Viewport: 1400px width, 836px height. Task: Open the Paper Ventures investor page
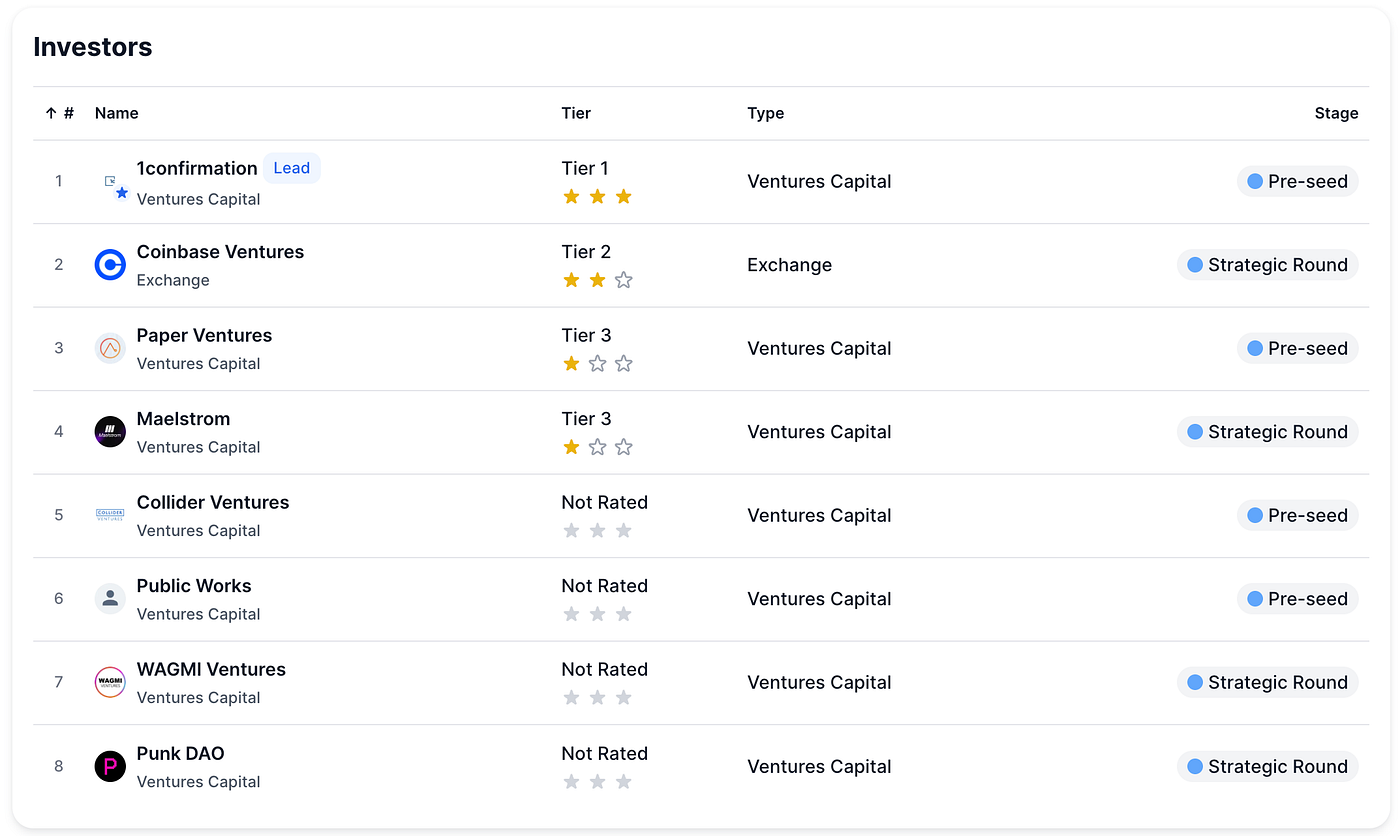pyautogui.click(x=204, y=335)
